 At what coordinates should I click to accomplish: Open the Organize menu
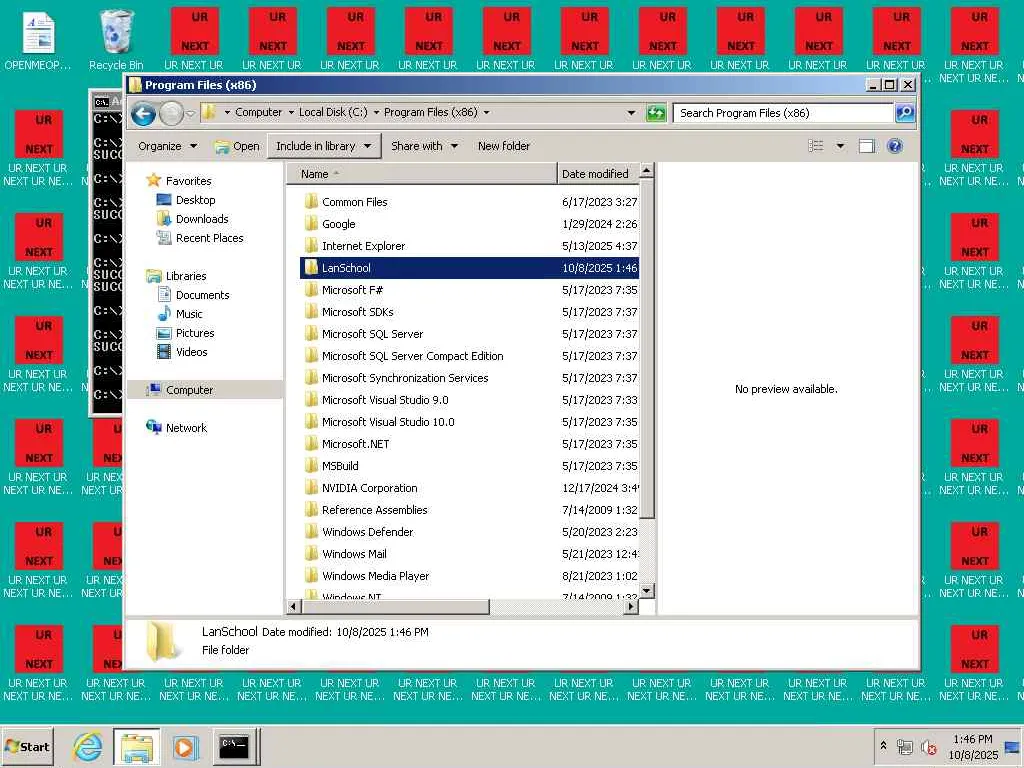pyautogui.click(x=167, y=146)
